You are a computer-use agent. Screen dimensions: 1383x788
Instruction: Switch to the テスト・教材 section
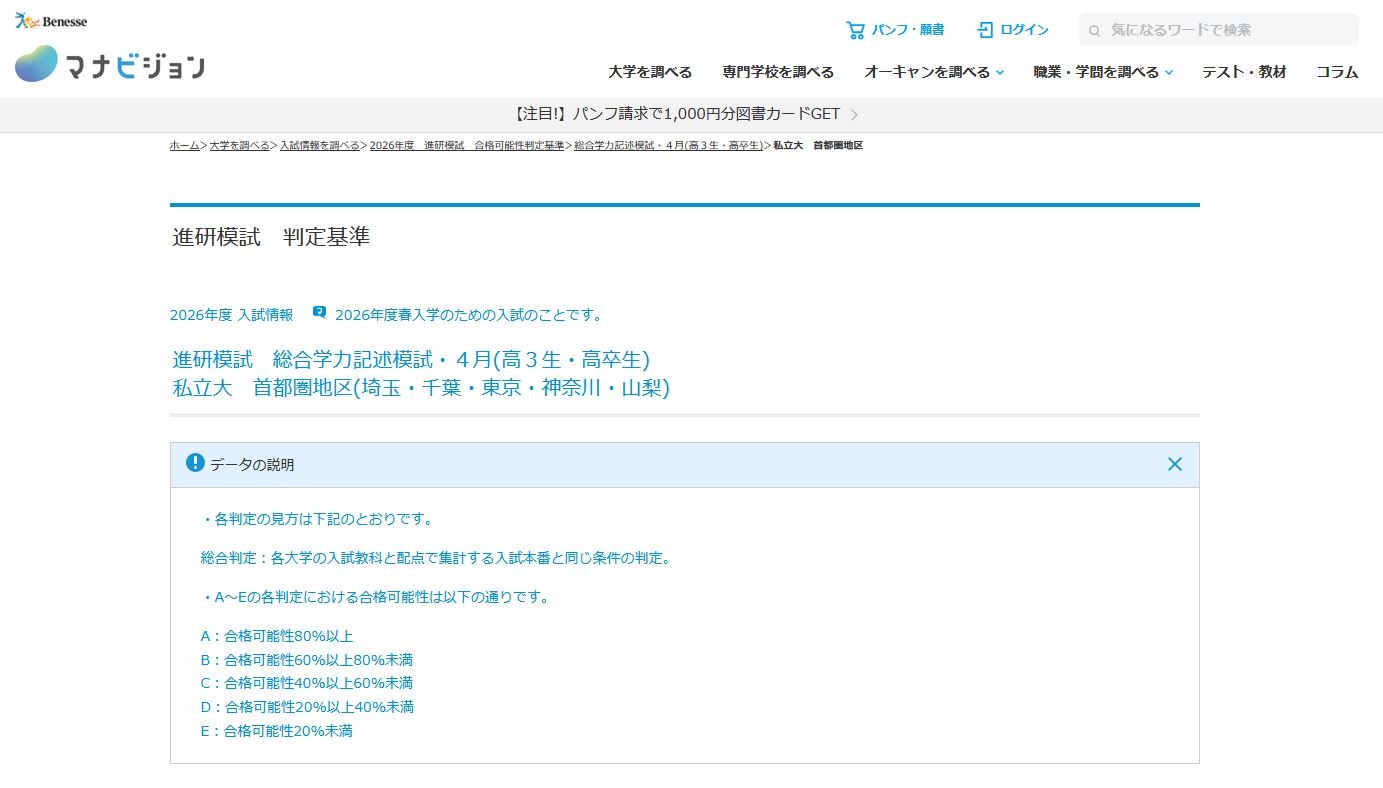(1243, 71)
